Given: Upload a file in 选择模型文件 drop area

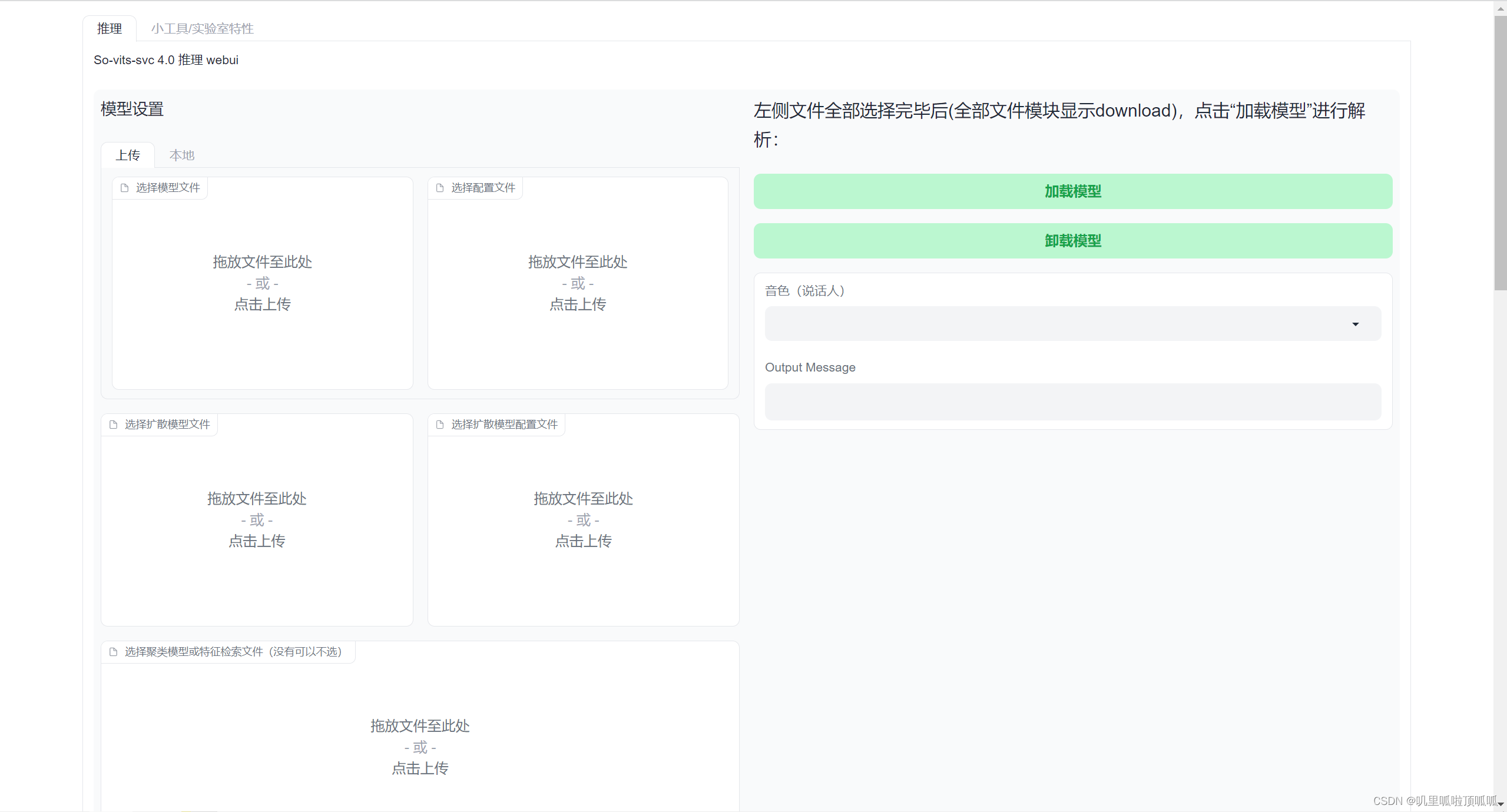Looking at the screenshot, I should click(x=263, y=283).
